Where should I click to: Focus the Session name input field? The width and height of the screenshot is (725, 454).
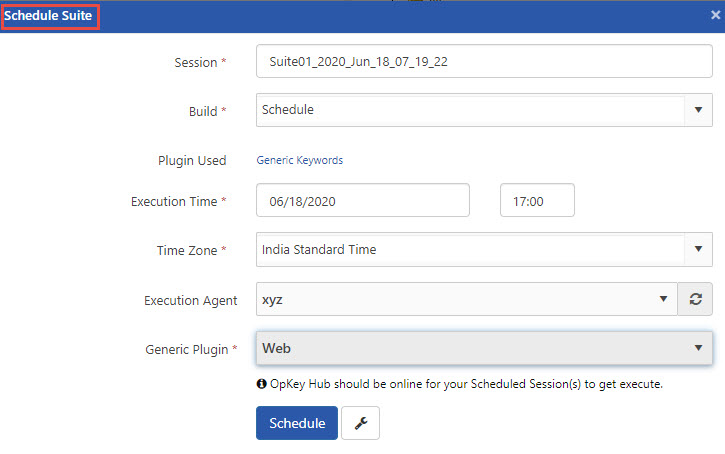[x=484, y=62]
